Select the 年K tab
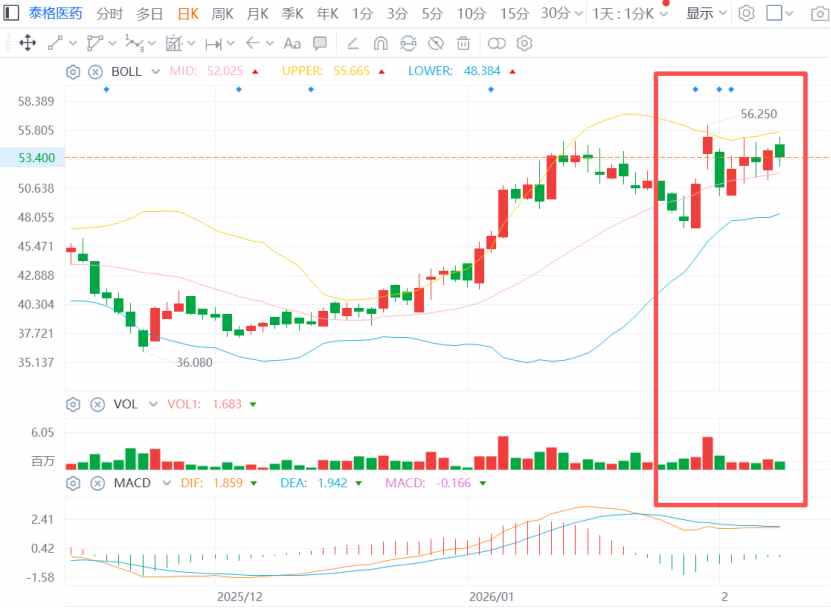 (x=327, y=13)
